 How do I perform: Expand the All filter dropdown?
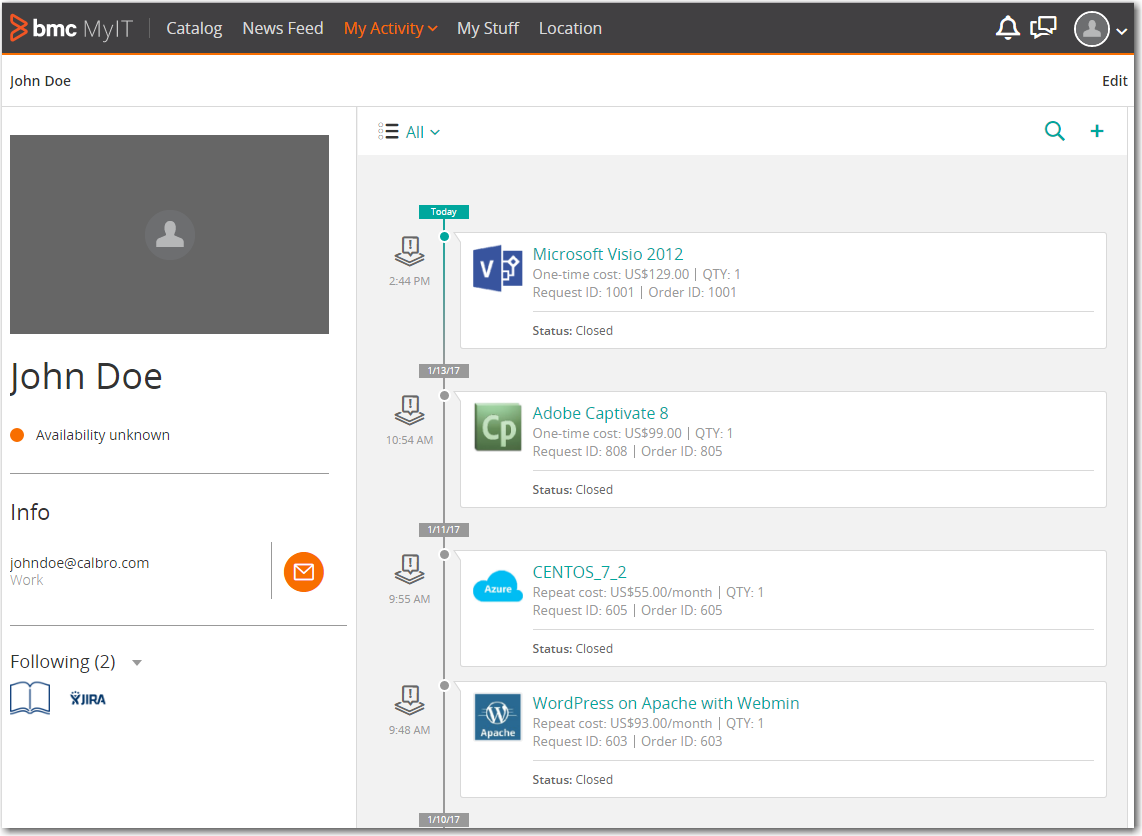(421, 132)
